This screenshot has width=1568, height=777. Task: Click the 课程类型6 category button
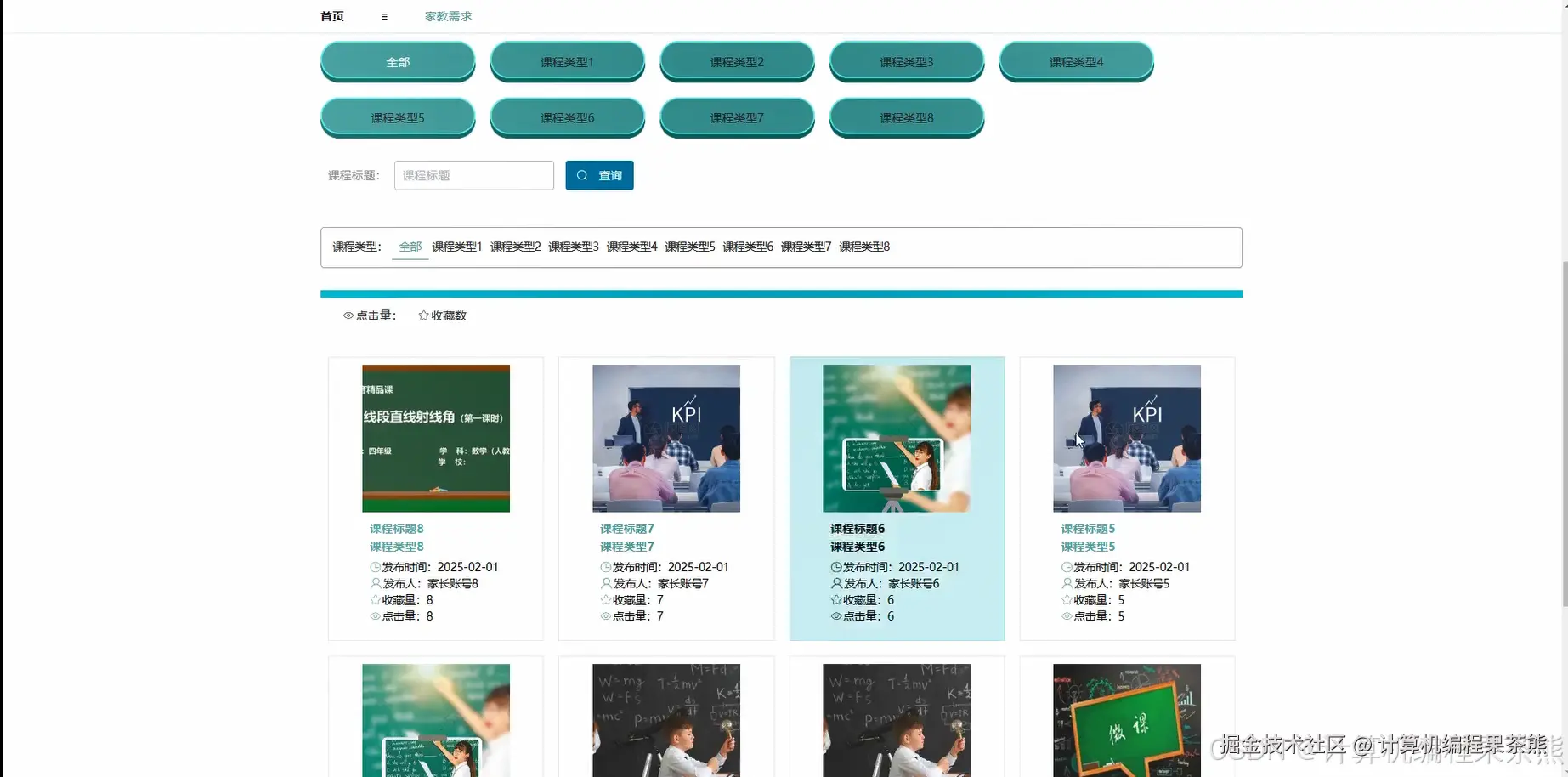[x=567, y=117]
